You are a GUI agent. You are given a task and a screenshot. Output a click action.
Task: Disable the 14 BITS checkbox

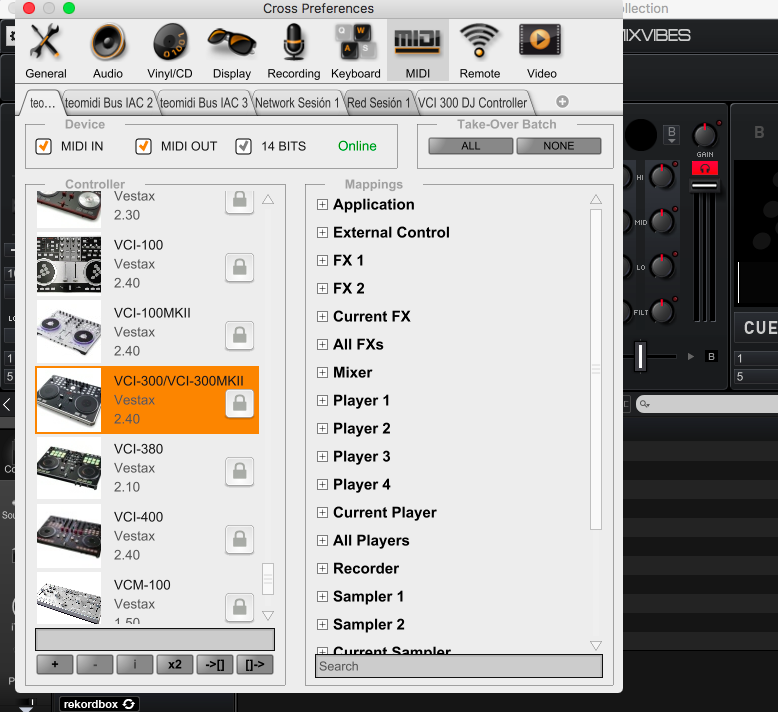click(x=243, y=146)
